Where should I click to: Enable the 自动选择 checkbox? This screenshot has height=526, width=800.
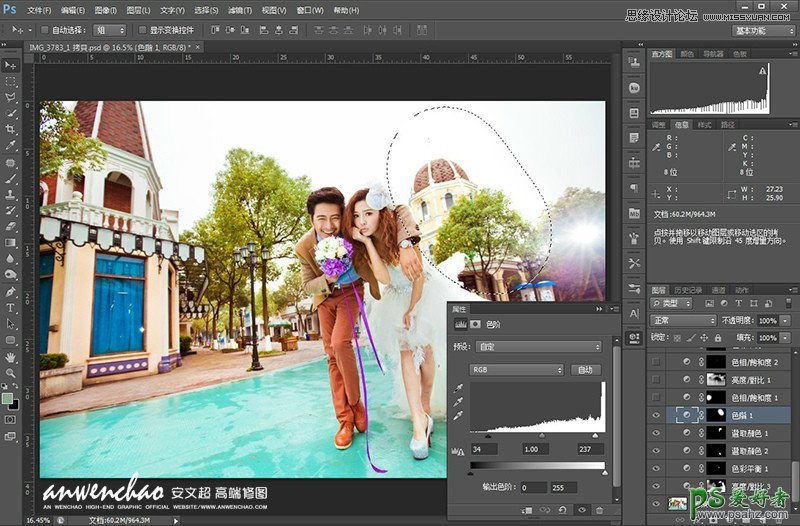[44, 30]
